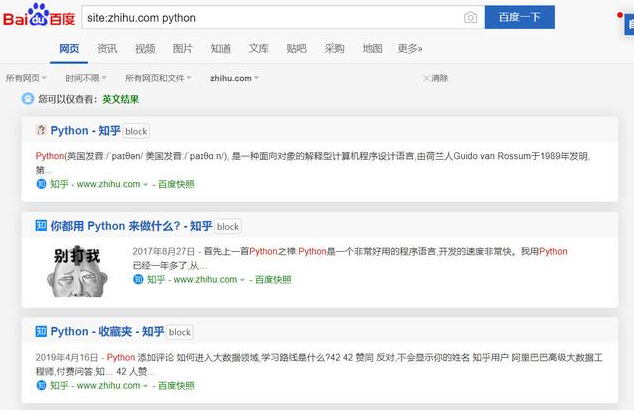Viewport: 634px width, 410px height.
Task: Switch to the 地图 tab
Action: 372,49
